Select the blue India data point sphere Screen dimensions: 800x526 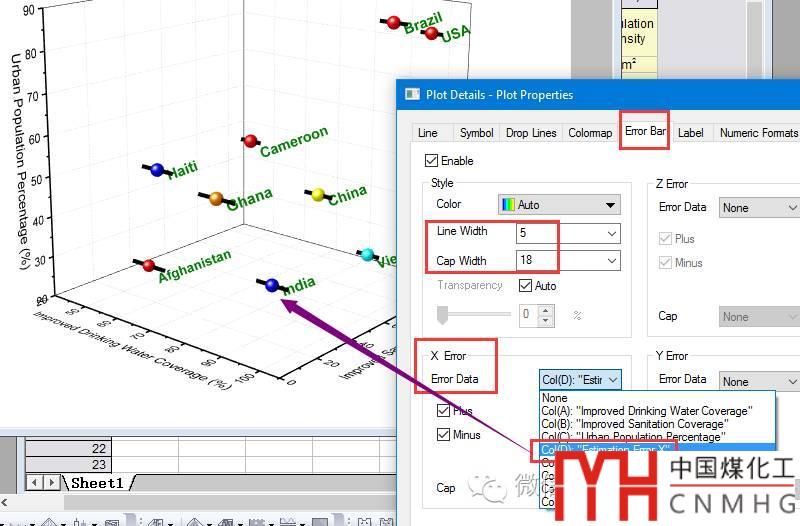click(x=272, y=286)
